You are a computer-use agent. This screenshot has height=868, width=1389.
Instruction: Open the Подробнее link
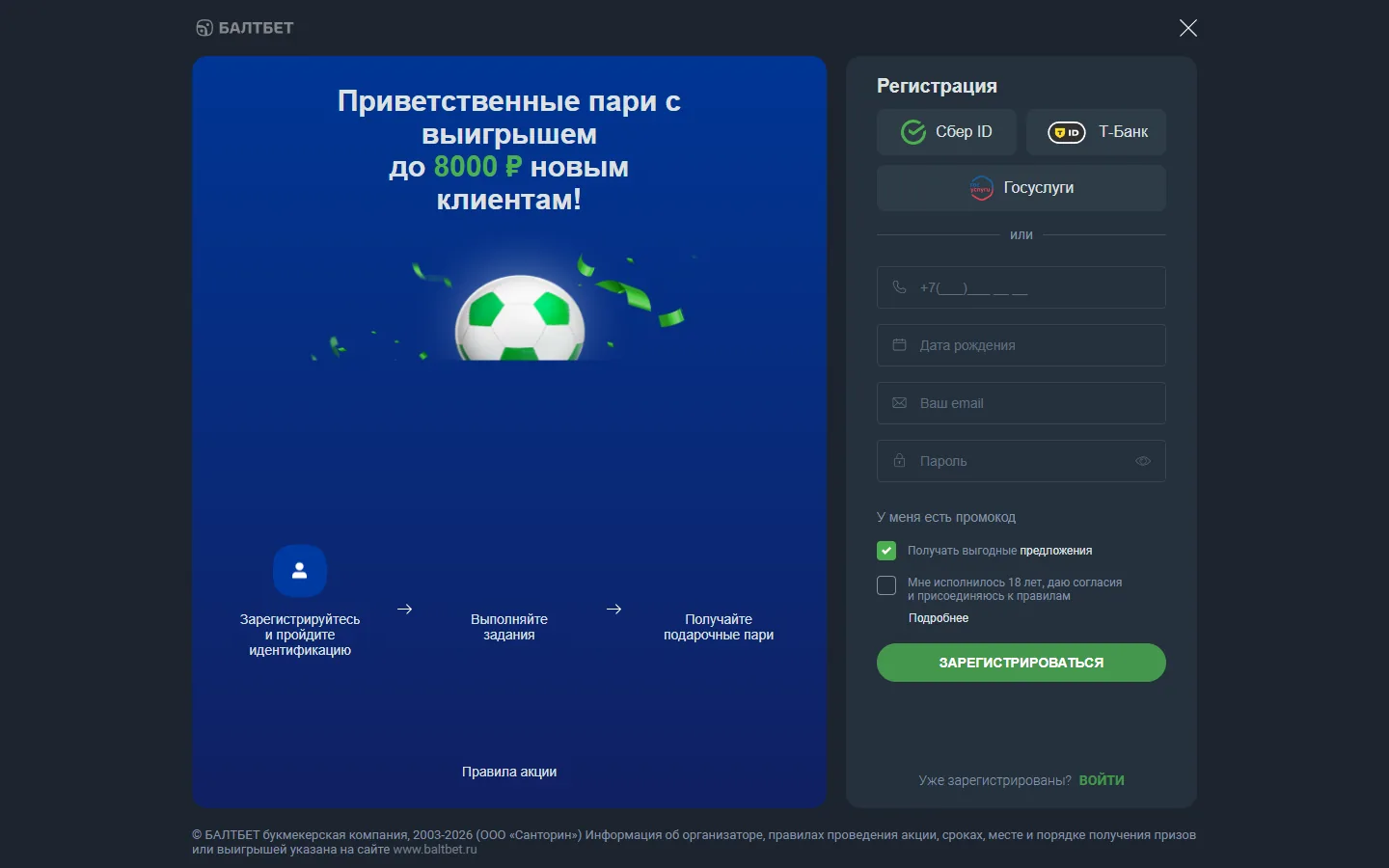pyautogui.click(x=939, y=618)
